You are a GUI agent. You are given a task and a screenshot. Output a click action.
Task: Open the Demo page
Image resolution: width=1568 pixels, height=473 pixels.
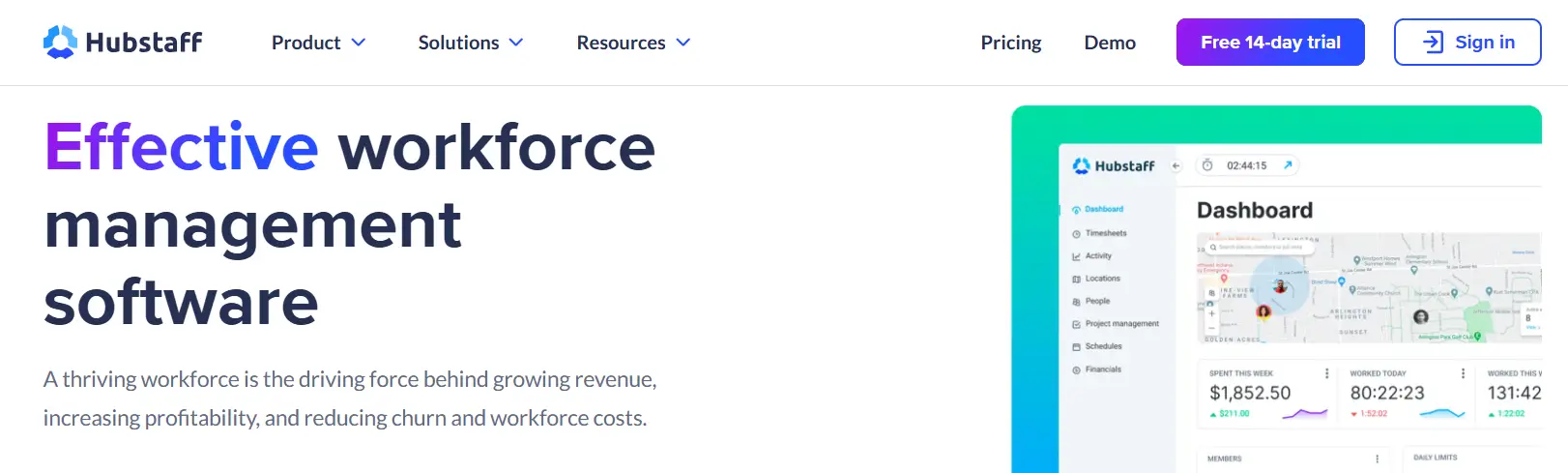(x=1110, y=43)
